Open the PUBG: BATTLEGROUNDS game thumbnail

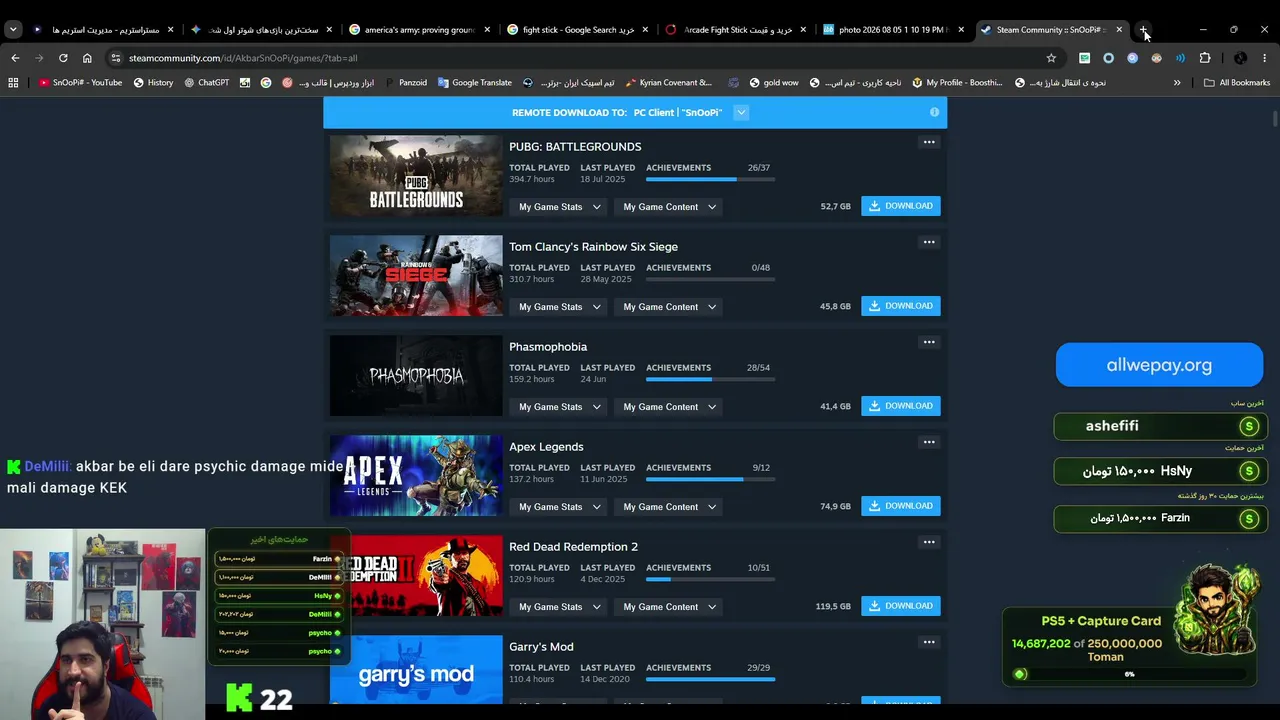click(x=416, y=176)
